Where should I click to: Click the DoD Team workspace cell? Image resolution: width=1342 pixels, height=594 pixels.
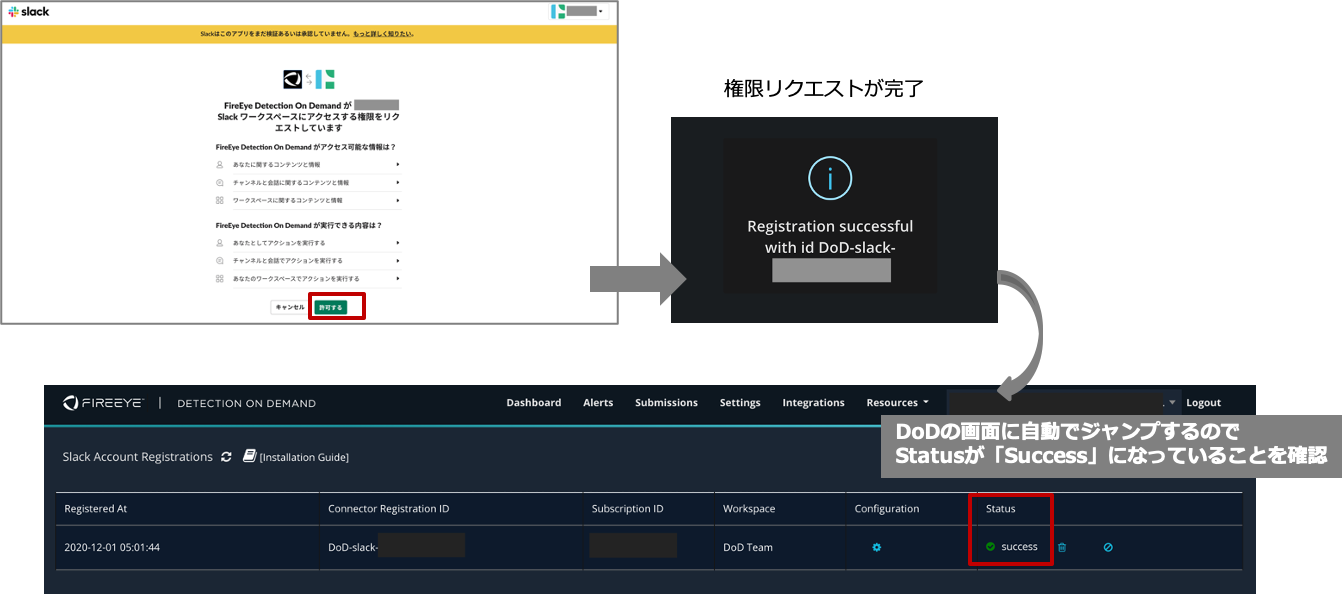[748, 547]
